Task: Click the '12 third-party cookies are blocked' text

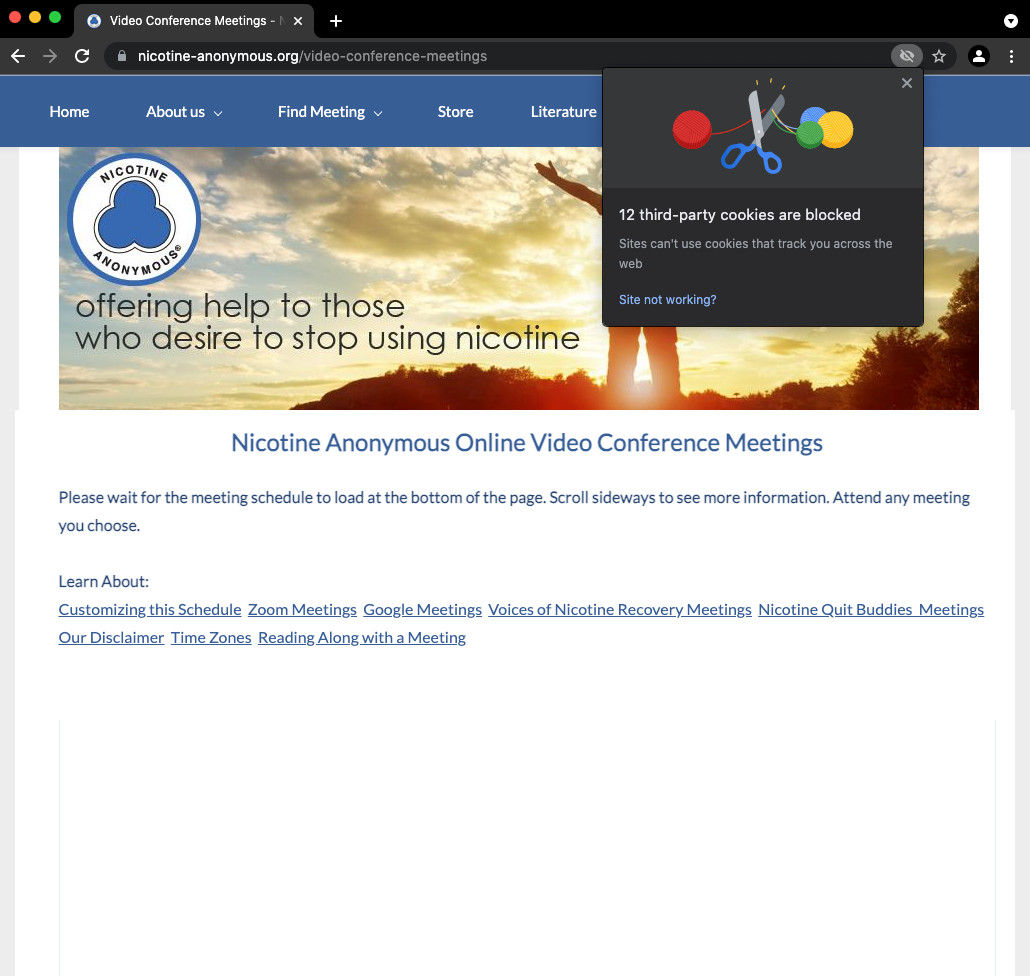Action: click(740, 215)
